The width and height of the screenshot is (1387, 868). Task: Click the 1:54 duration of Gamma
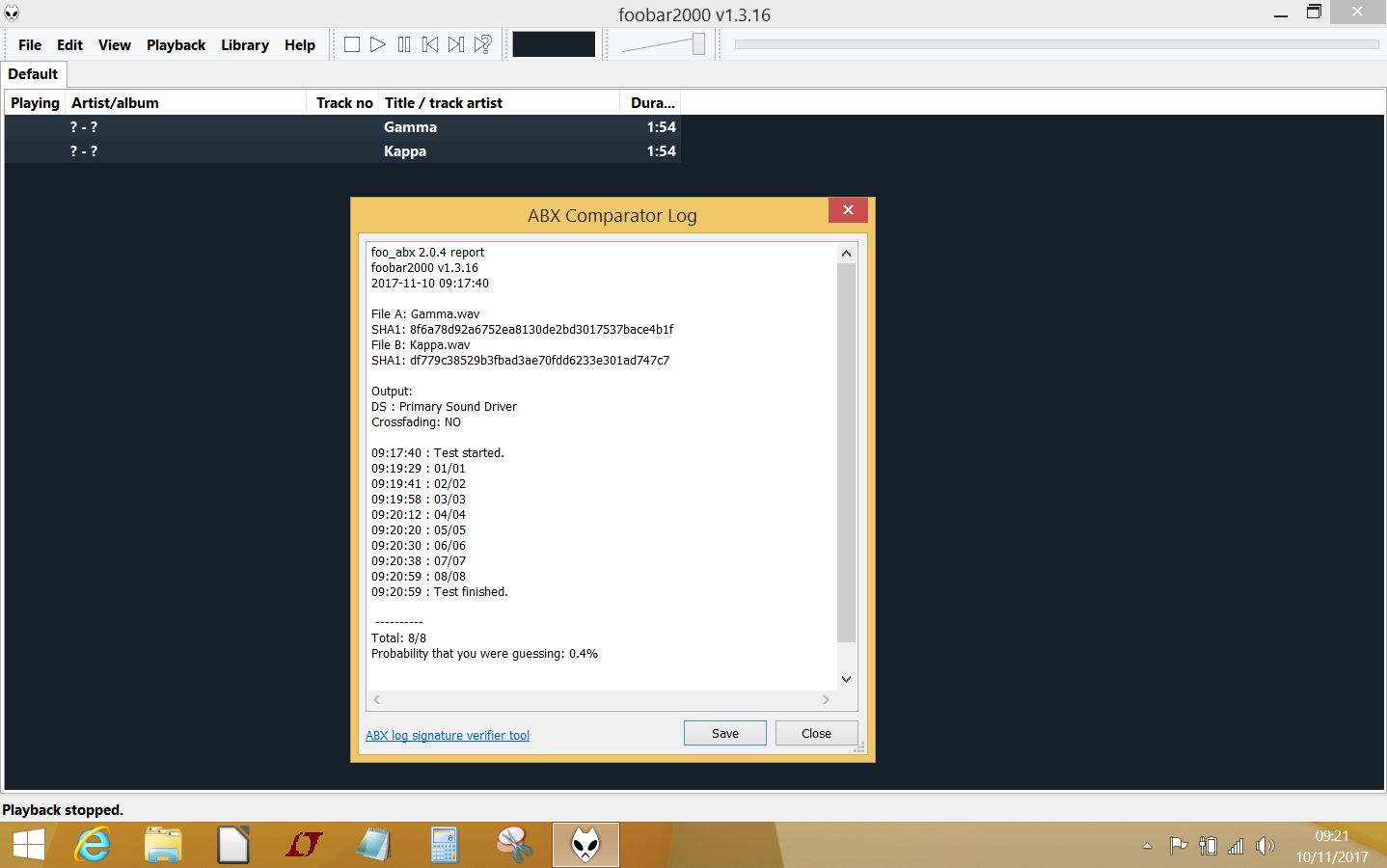point(661,127)
